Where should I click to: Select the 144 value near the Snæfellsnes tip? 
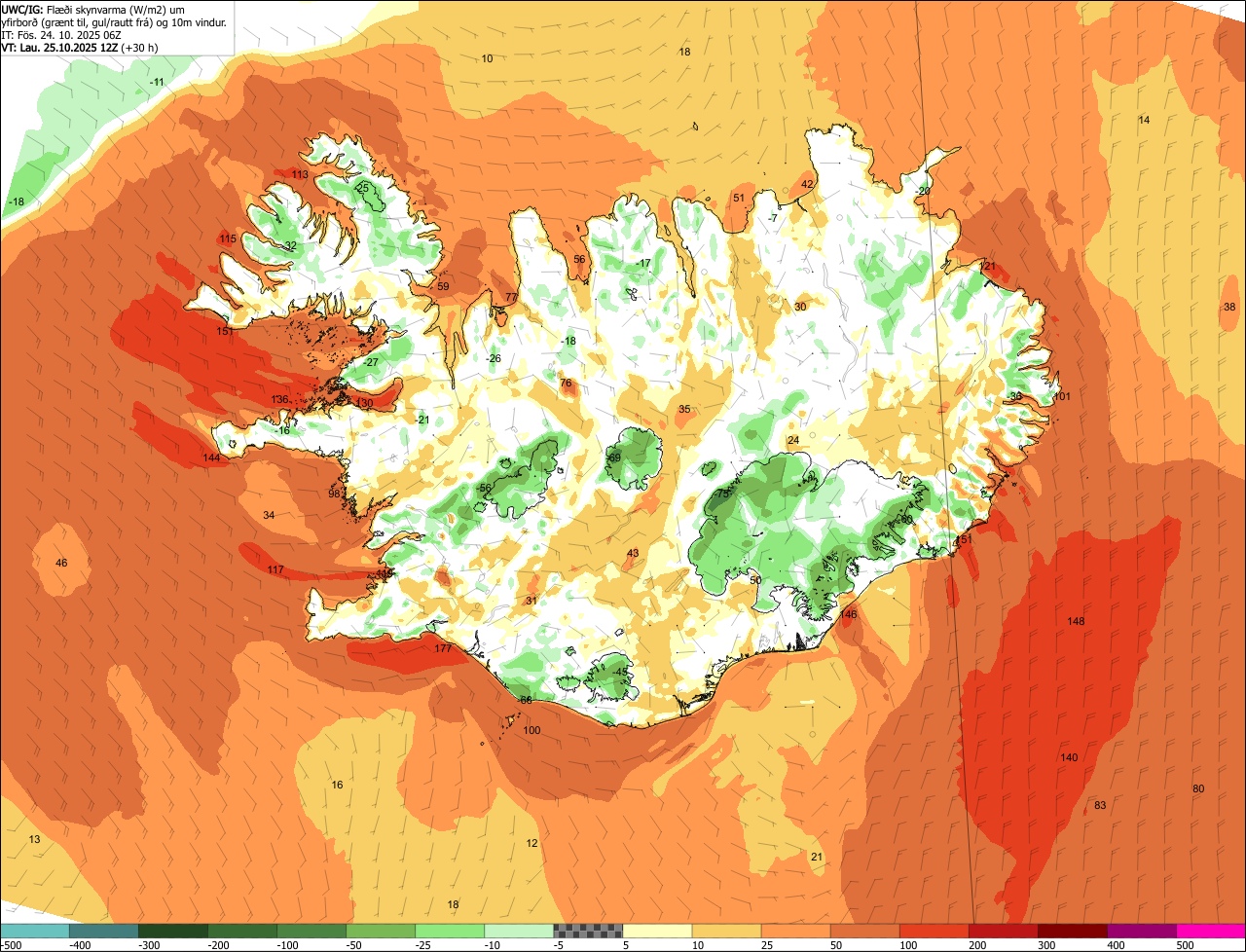click(211, 458)
